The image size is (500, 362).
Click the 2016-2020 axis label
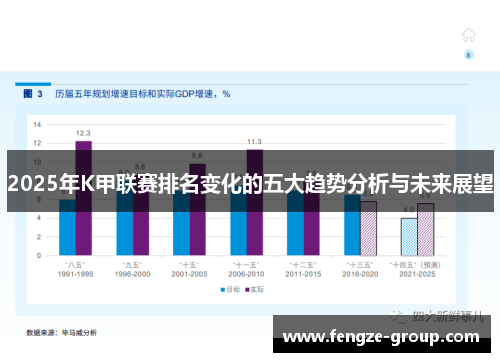click(x=360, y=274)
